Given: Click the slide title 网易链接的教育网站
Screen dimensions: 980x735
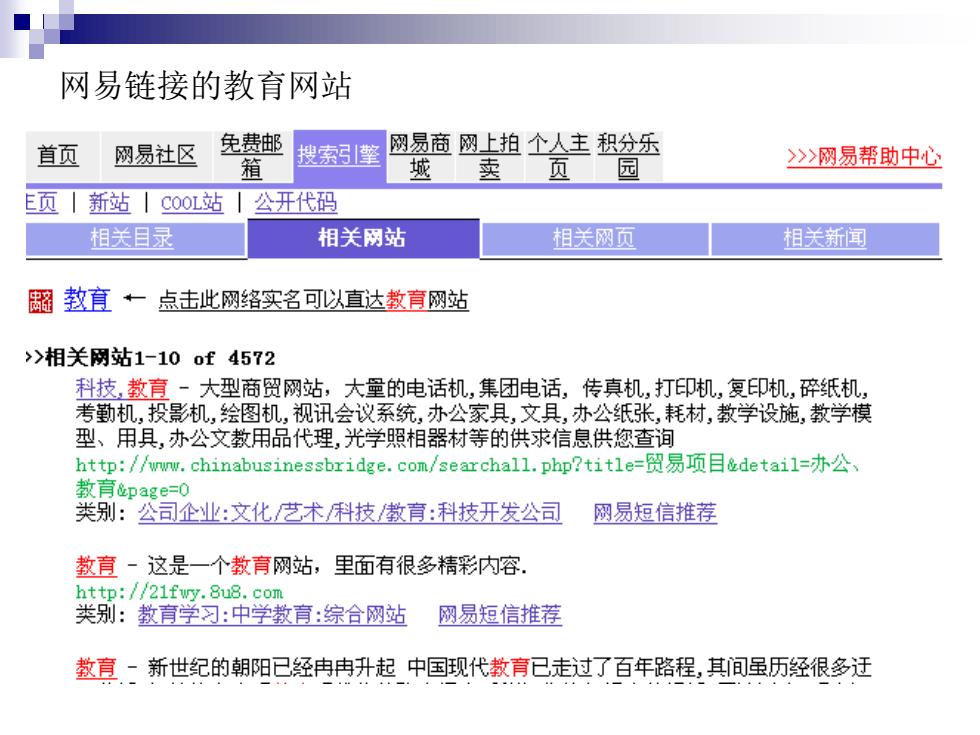Looking at the screenshot, I should [x=206, y=86].
